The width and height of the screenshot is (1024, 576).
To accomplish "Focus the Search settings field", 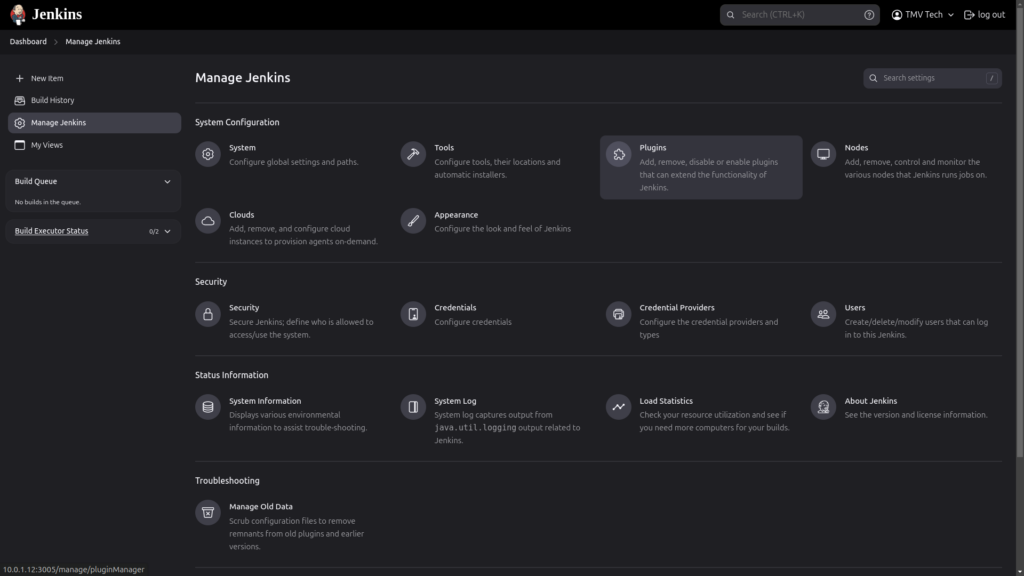I will click(932, 78).
